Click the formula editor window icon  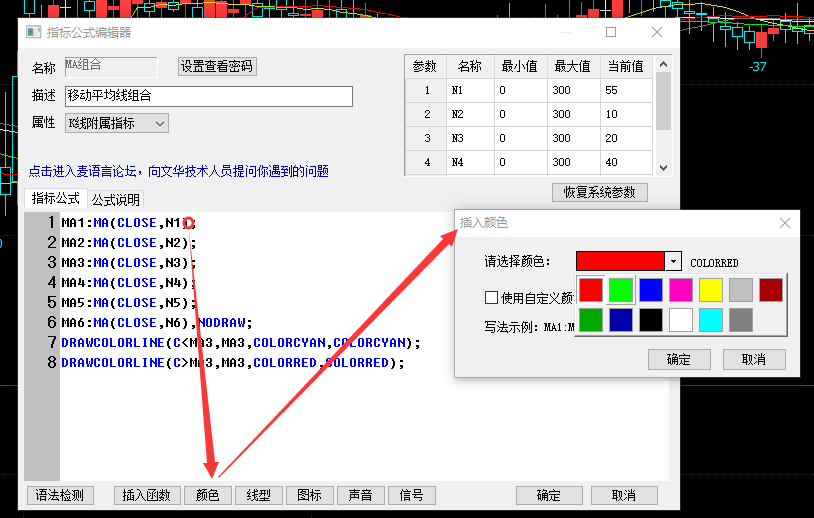pos(33,32)
